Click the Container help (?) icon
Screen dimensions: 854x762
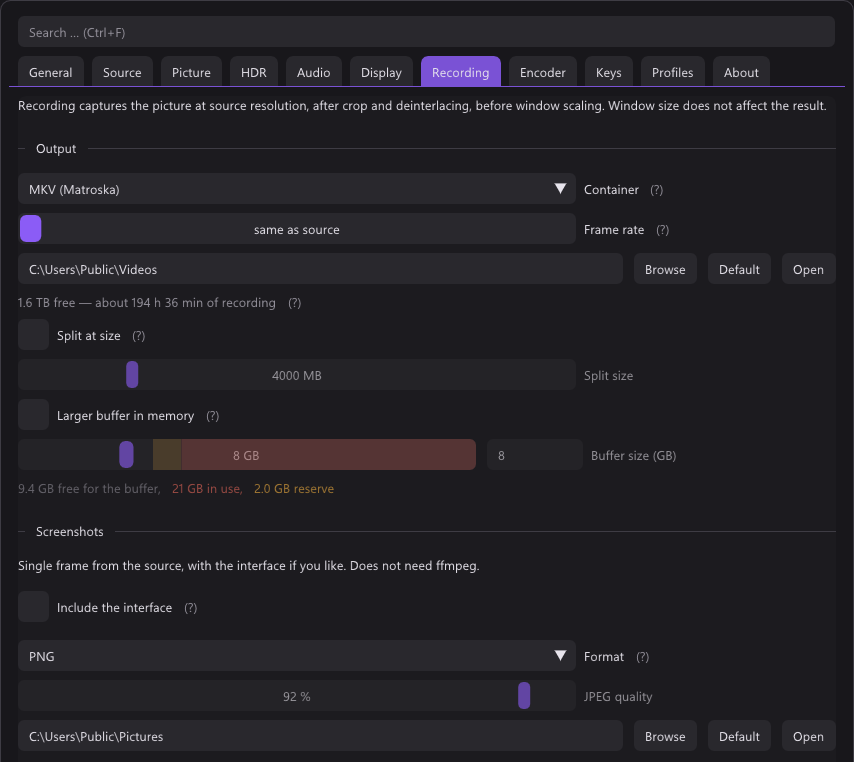click(656, 190)
